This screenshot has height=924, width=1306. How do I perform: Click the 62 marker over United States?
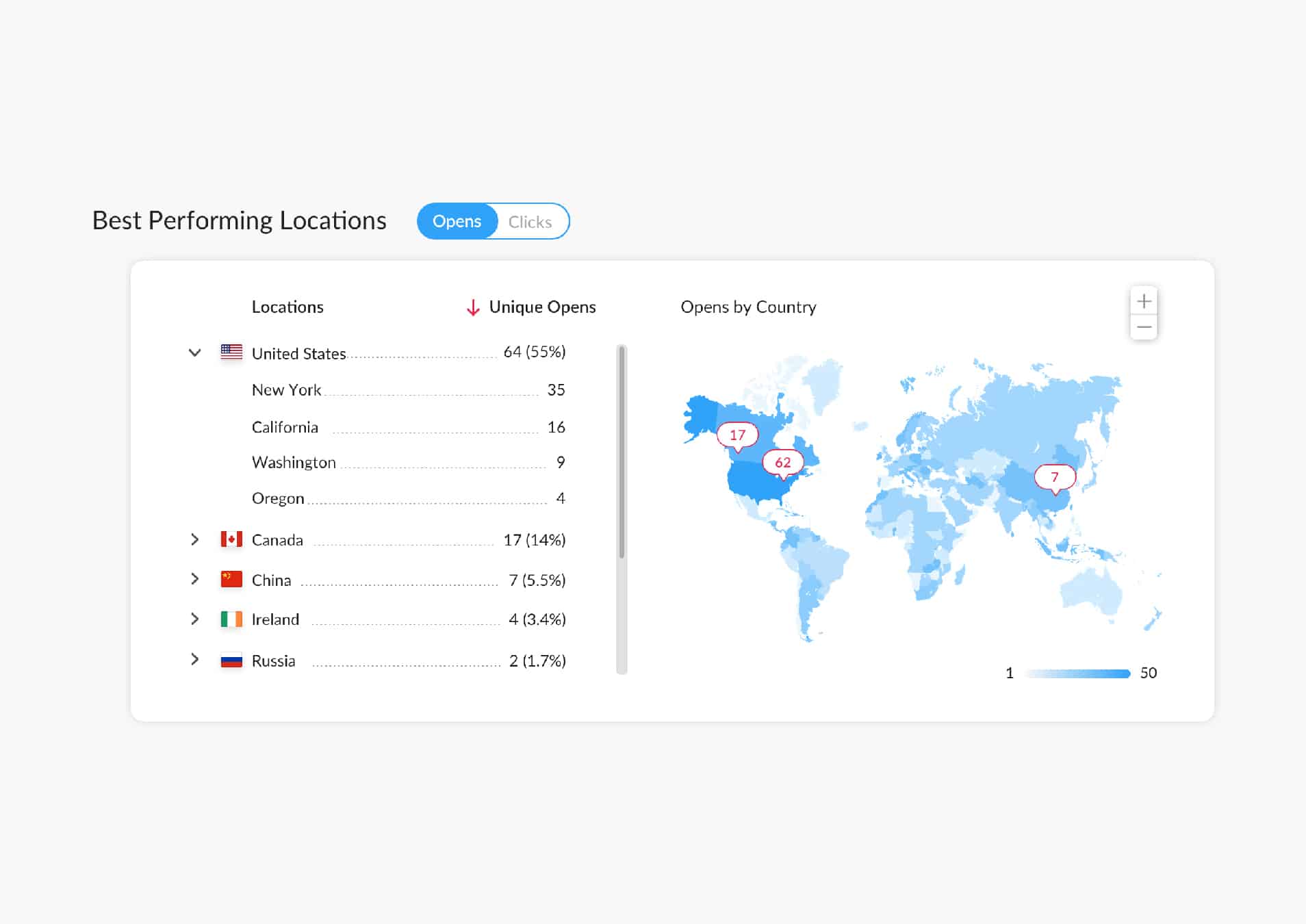click(782, 463)
